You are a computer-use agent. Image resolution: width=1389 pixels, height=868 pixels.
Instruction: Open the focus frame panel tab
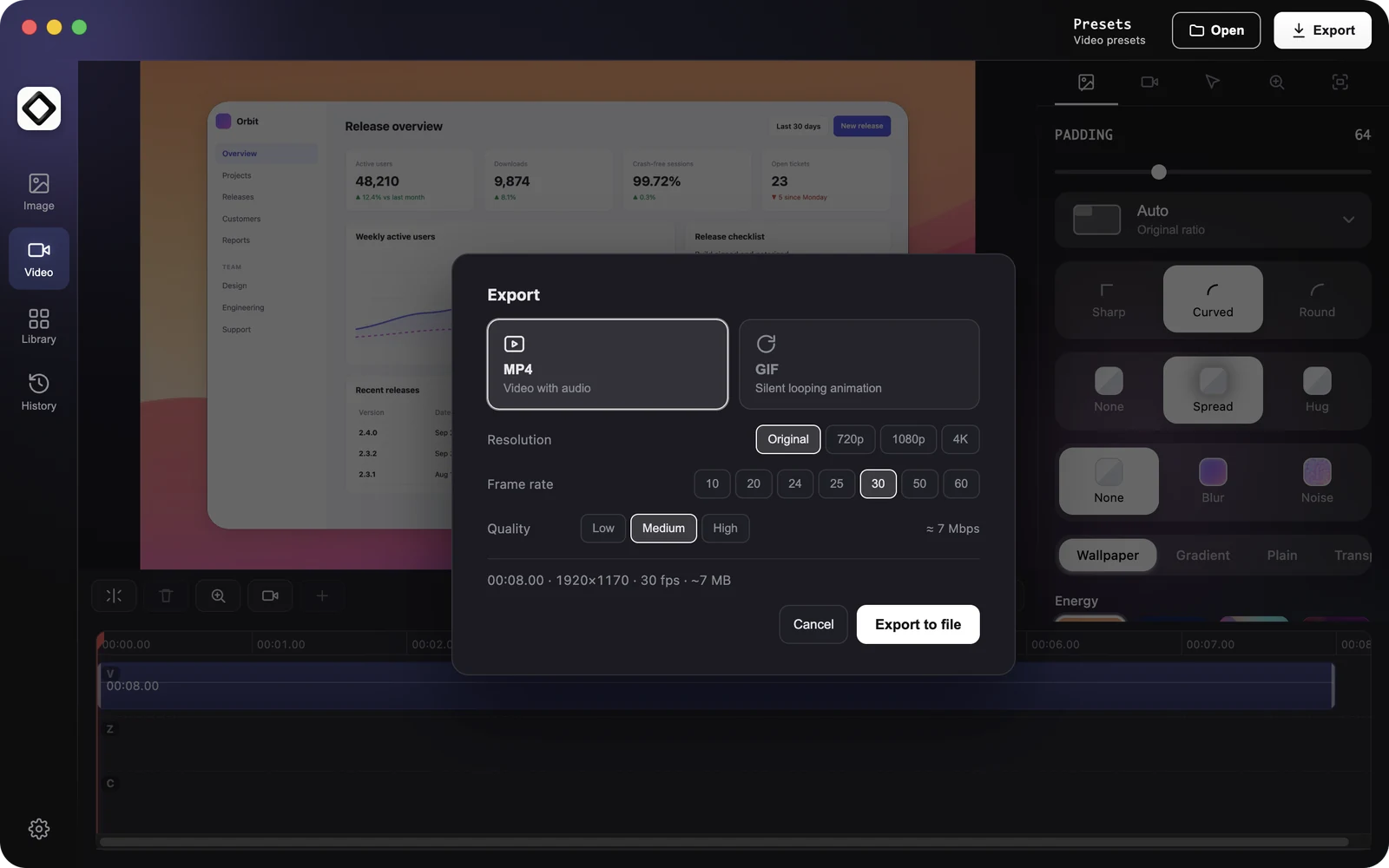(x=1340, y=82)
